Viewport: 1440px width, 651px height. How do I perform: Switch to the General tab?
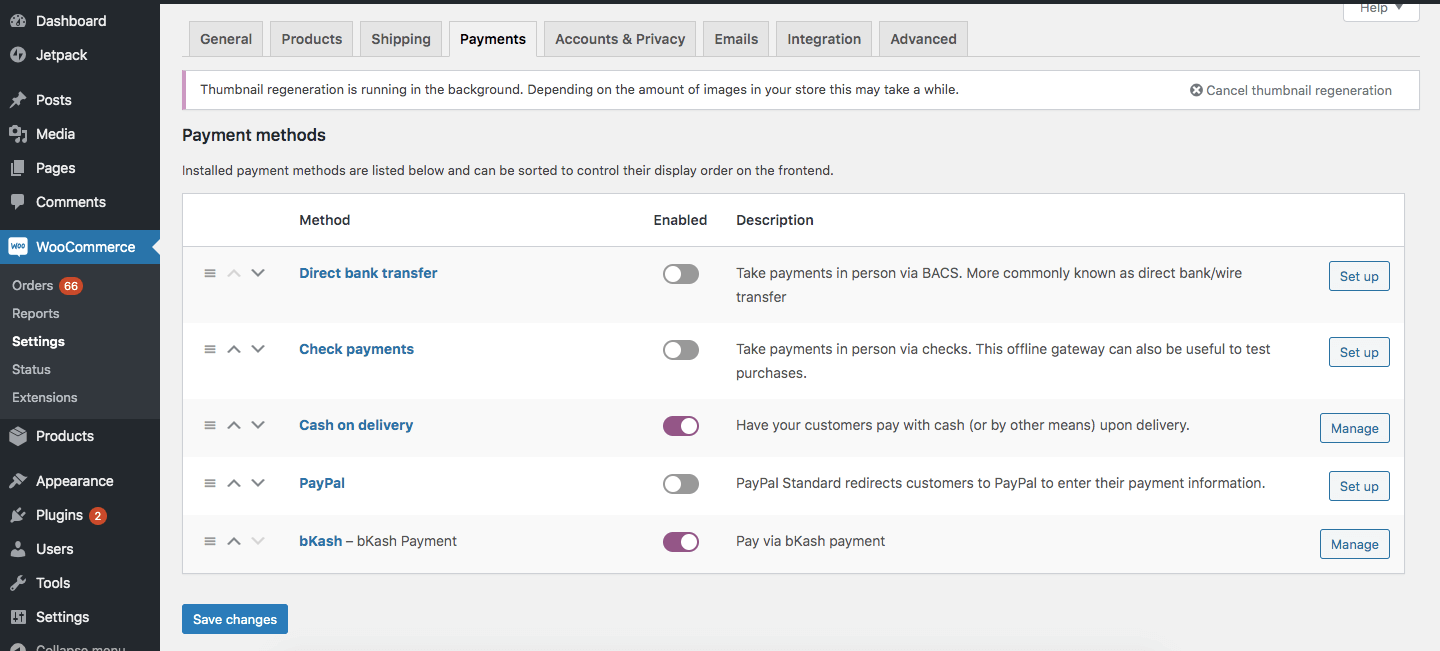pyautogui.click(x=226, y=39)
